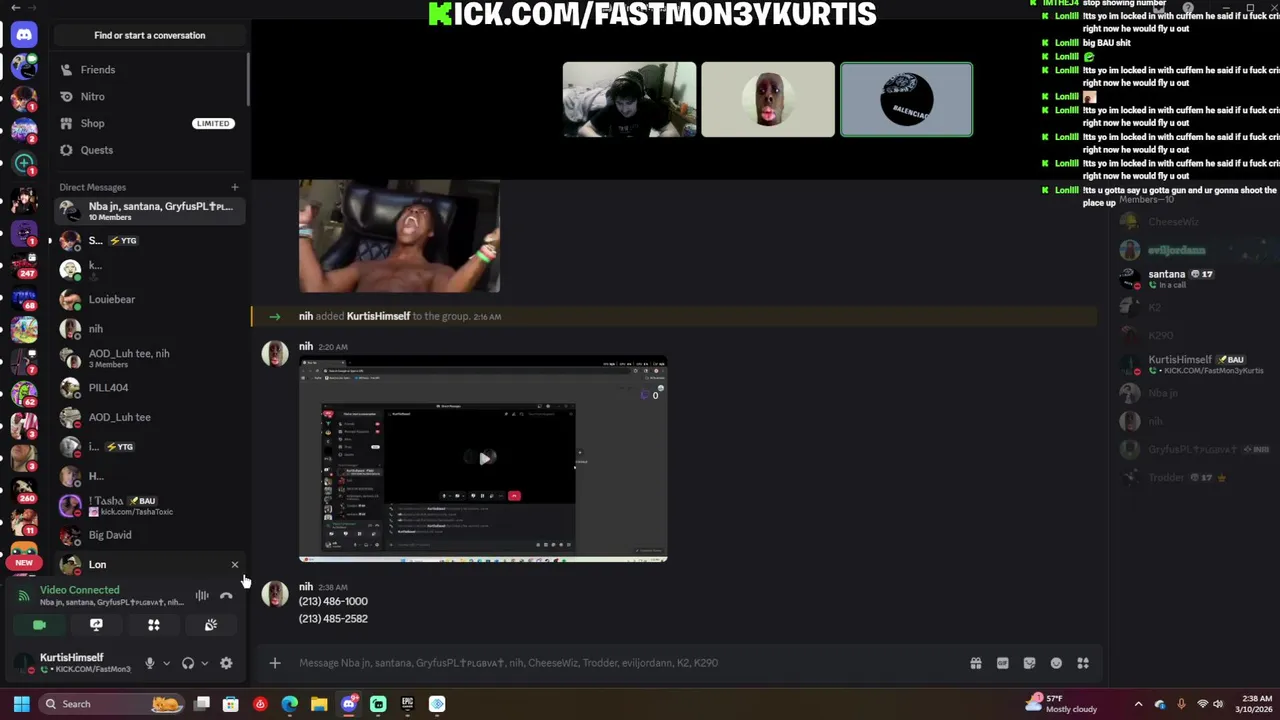Open Discord taskbar icon
Image resolution: width=1280 pixels, height=720 pixels.
coord(349,704)
